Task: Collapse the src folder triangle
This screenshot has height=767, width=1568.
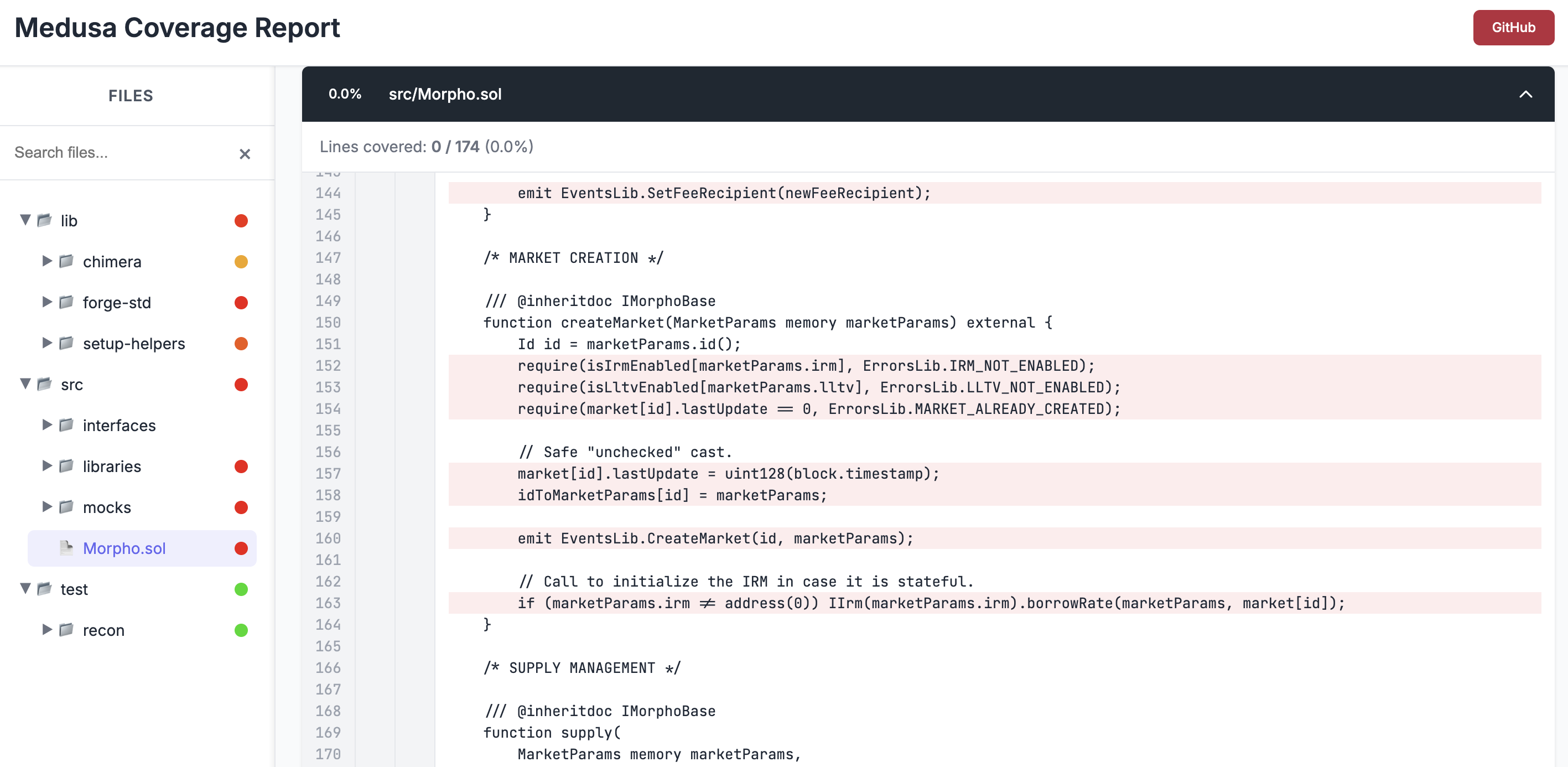Action: coord(25,384)
